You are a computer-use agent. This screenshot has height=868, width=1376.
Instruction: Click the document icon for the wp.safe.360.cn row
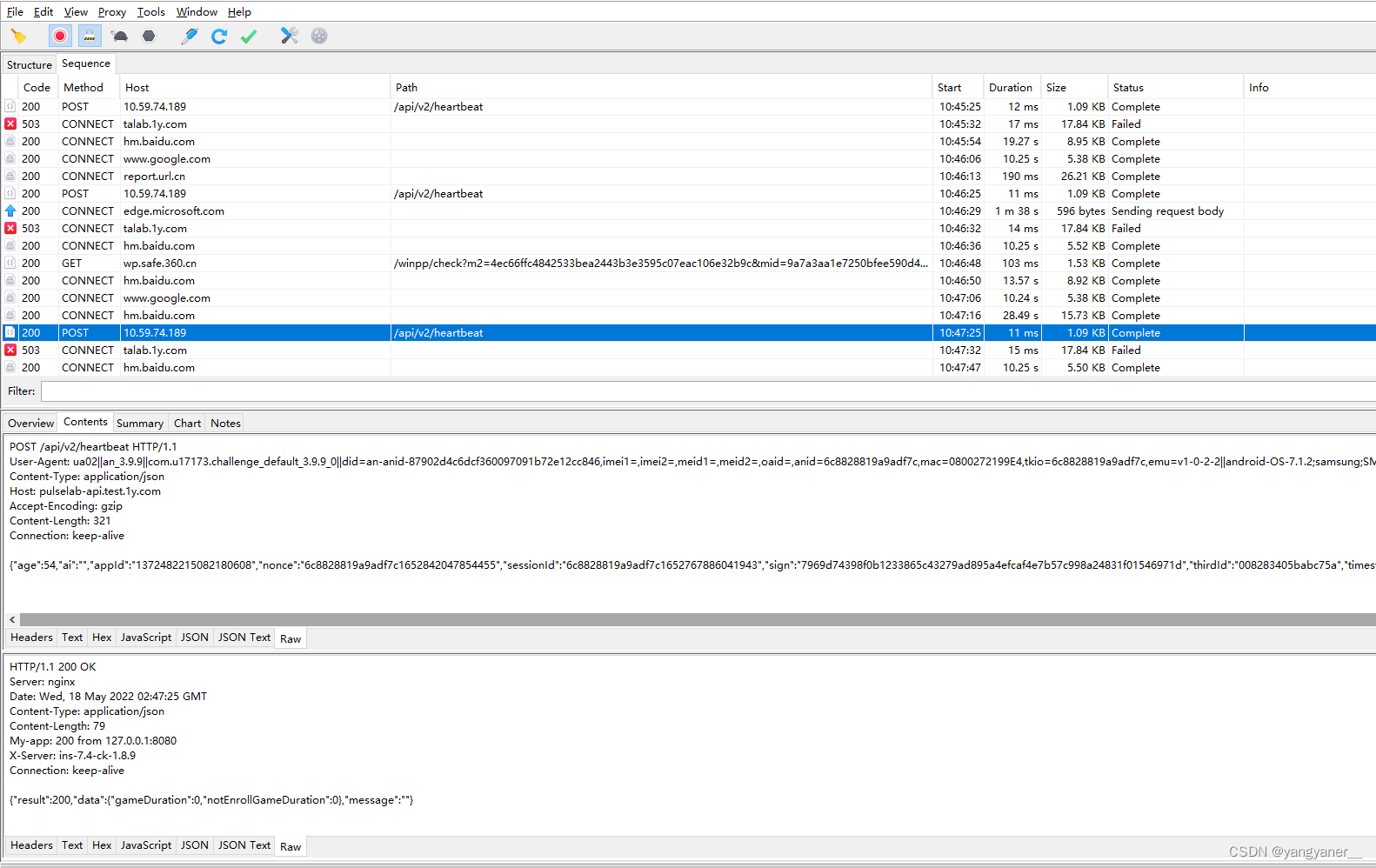[10, 263]
